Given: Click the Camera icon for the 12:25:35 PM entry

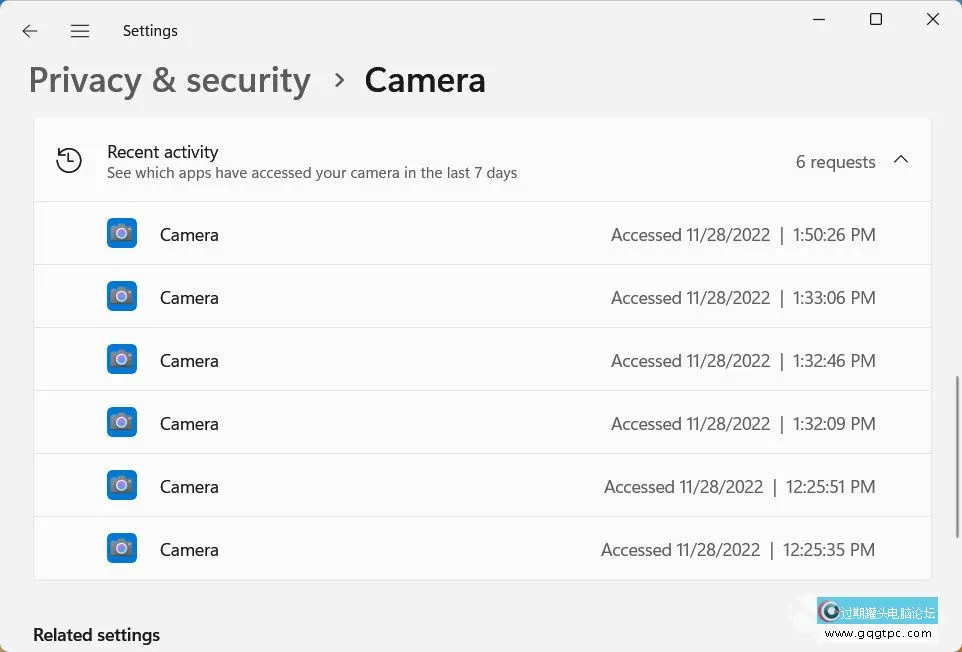Looking at the screenshot, I should [x=121, y=549].
